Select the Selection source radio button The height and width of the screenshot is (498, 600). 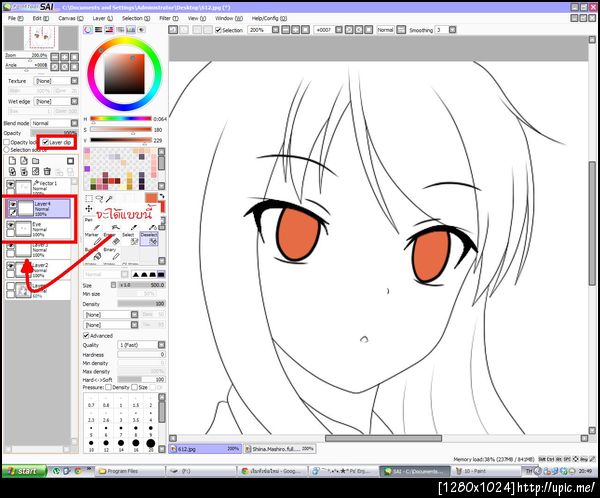click(7, 150)
